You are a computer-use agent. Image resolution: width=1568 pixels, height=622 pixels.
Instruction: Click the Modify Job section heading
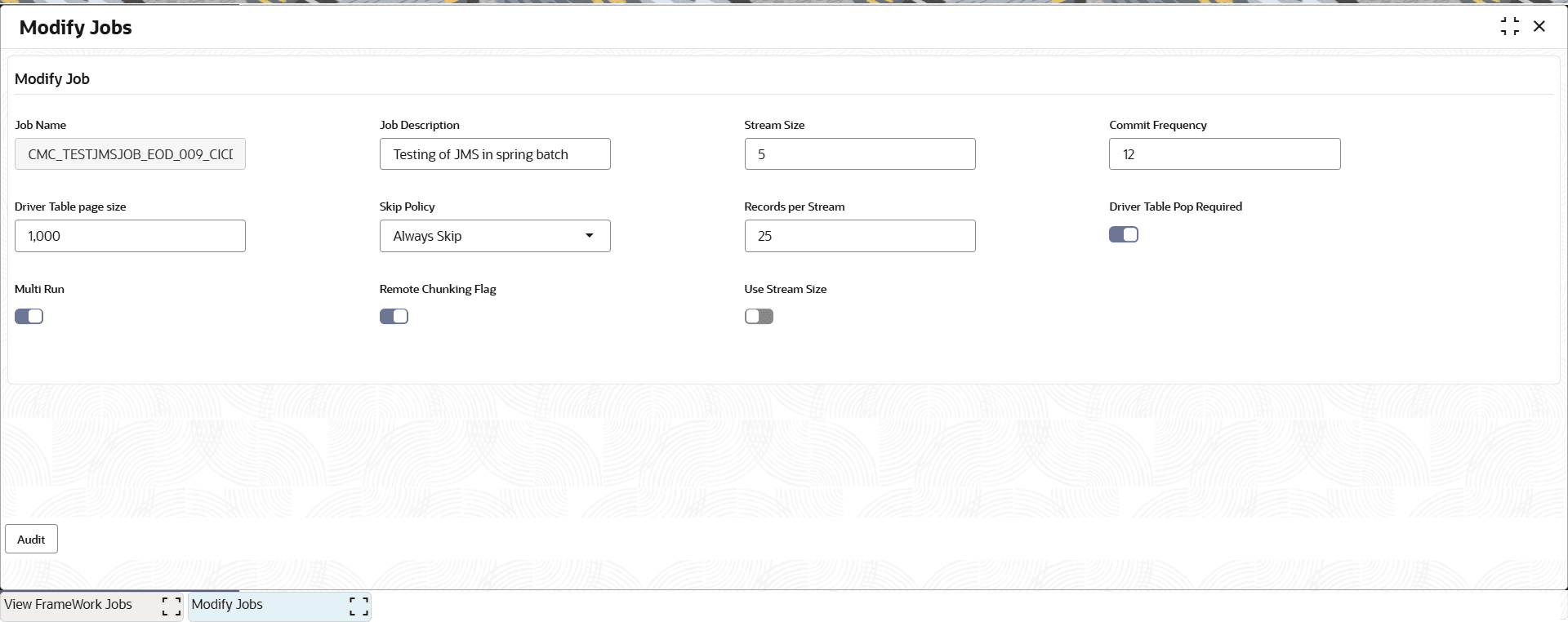(x=52, y=79)
